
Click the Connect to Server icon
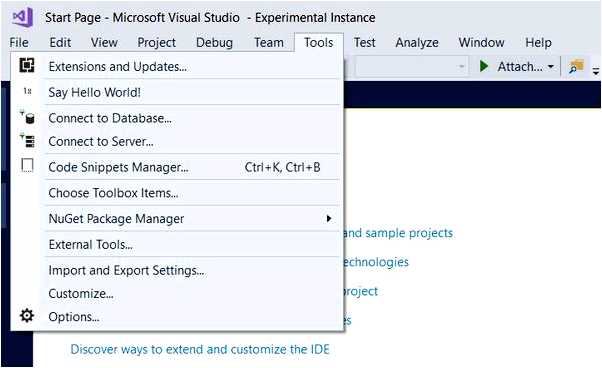[28, 140]
